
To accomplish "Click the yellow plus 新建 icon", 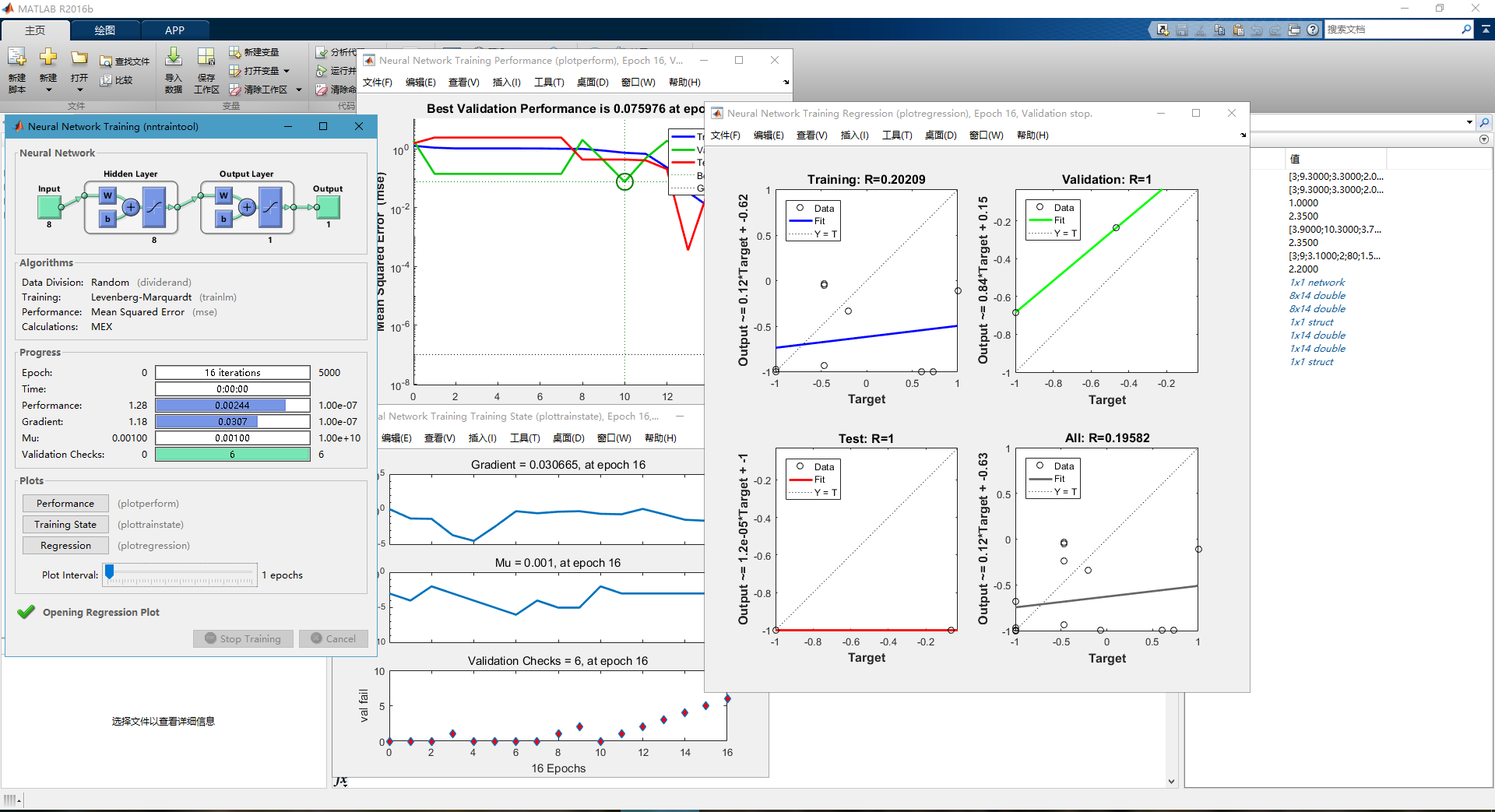I will click(48, 58).
